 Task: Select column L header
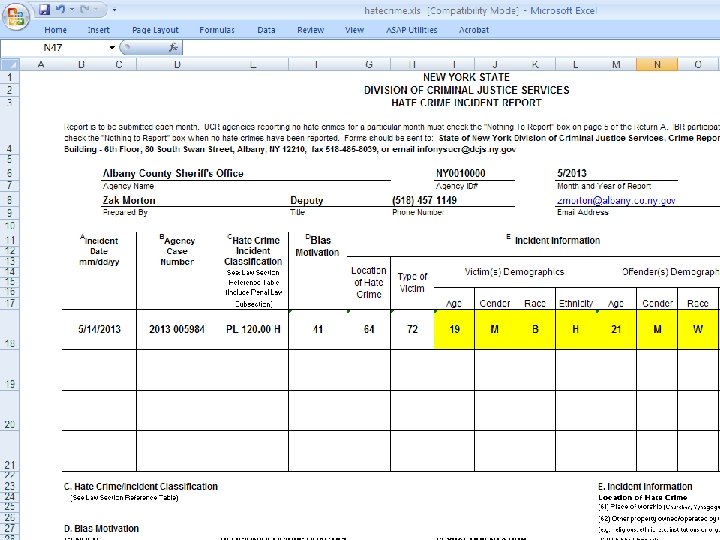(x=575, y=64)
